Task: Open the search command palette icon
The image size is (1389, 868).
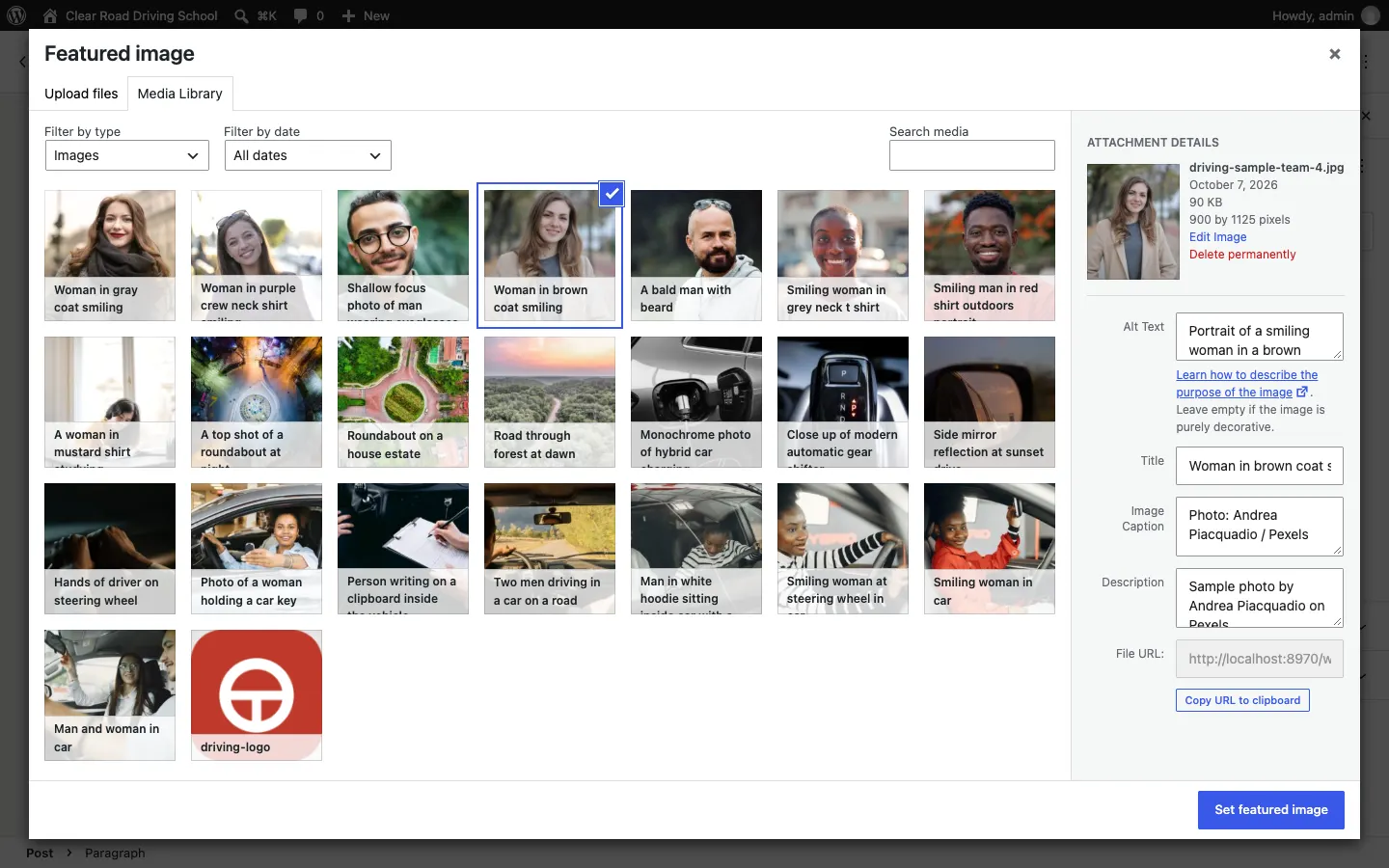Action: [242, 15]
